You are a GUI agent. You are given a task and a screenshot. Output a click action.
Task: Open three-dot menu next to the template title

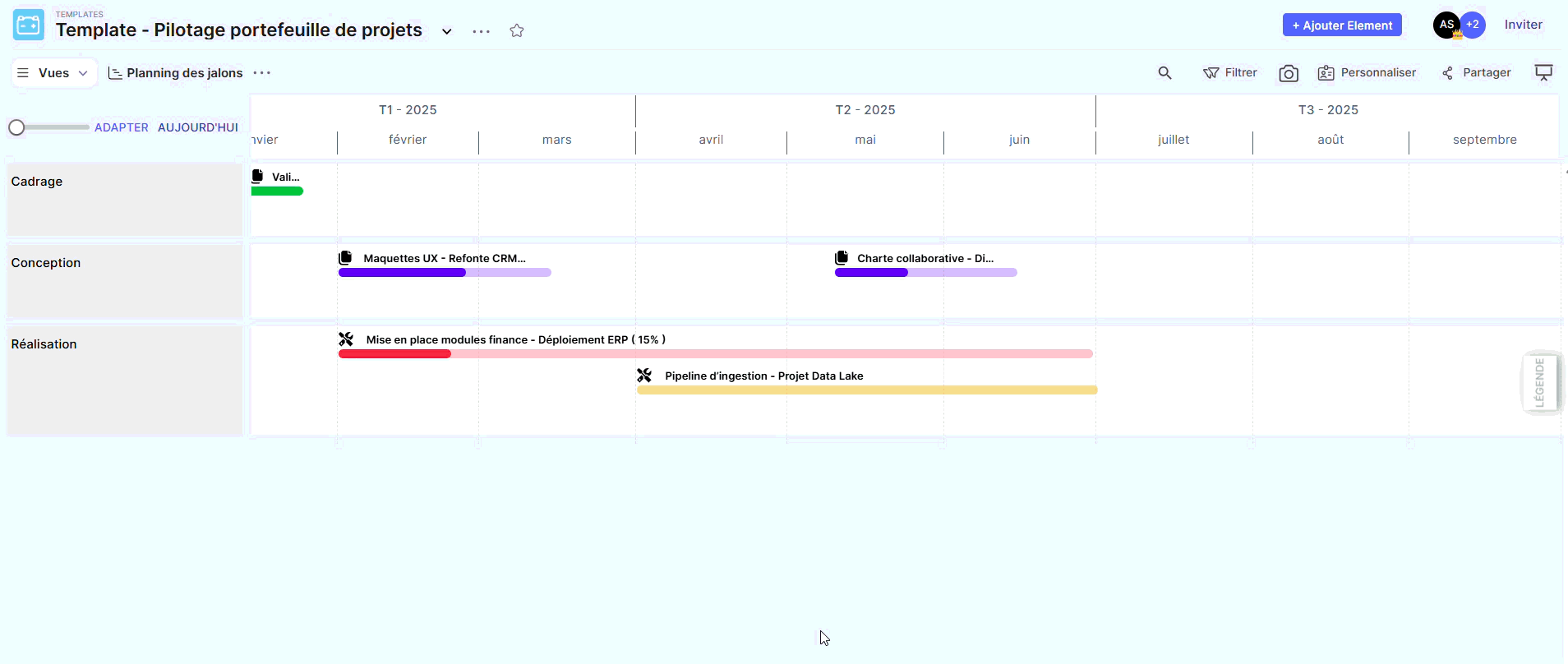coord(482,31)
